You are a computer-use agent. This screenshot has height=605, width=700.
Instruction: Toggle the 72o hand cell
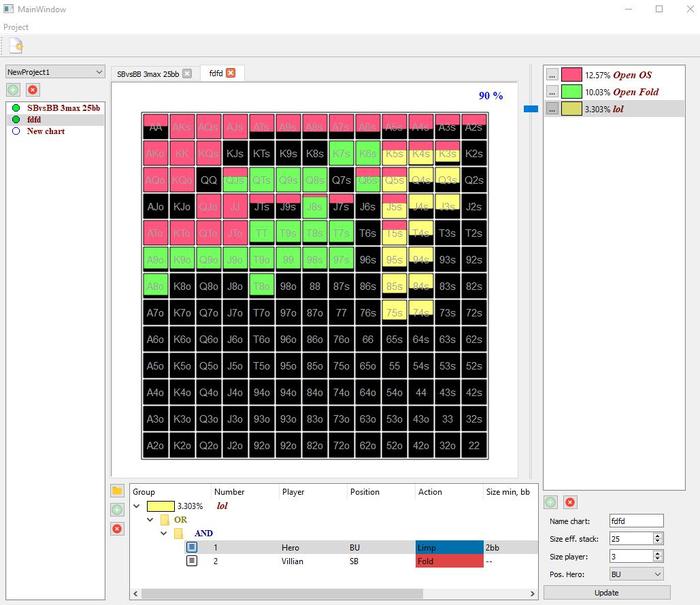[x=341, y=445]
